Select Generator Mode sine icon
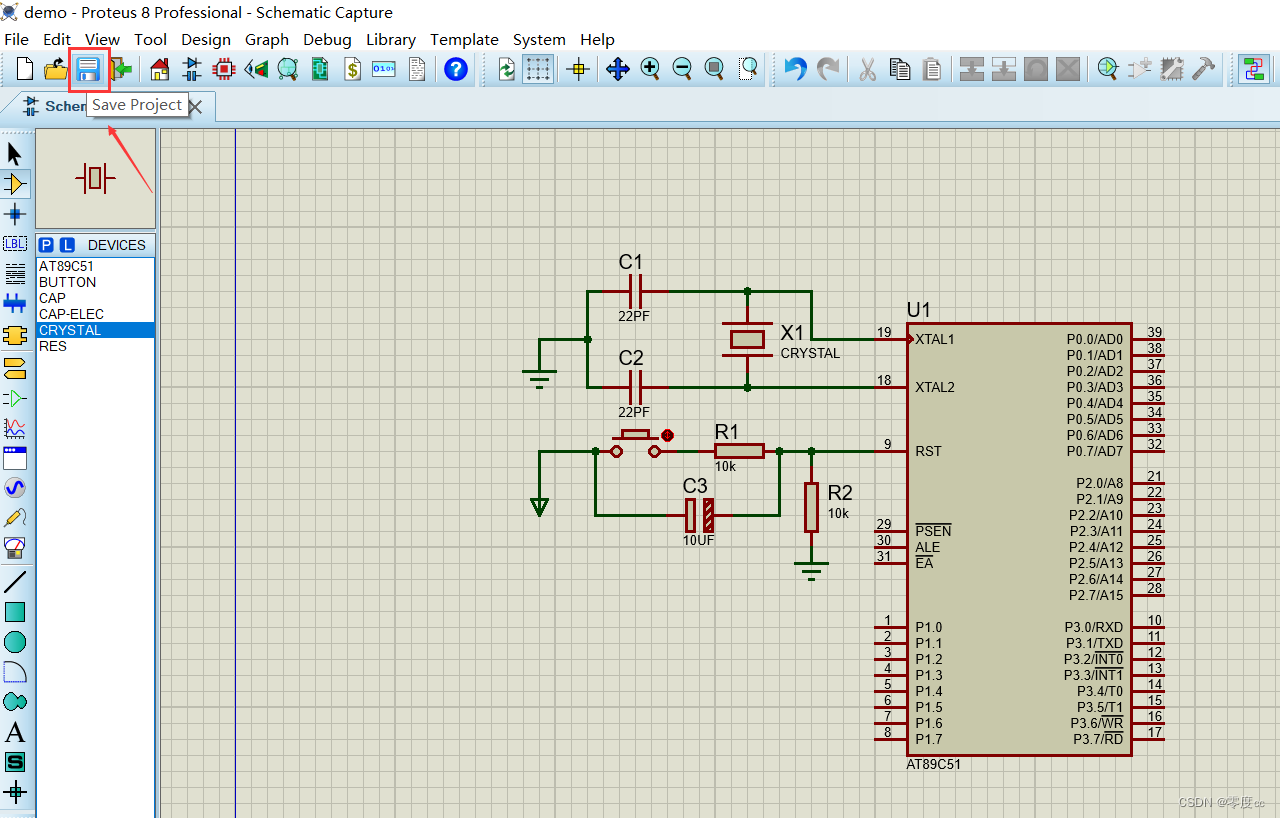 tap(15, 488)
